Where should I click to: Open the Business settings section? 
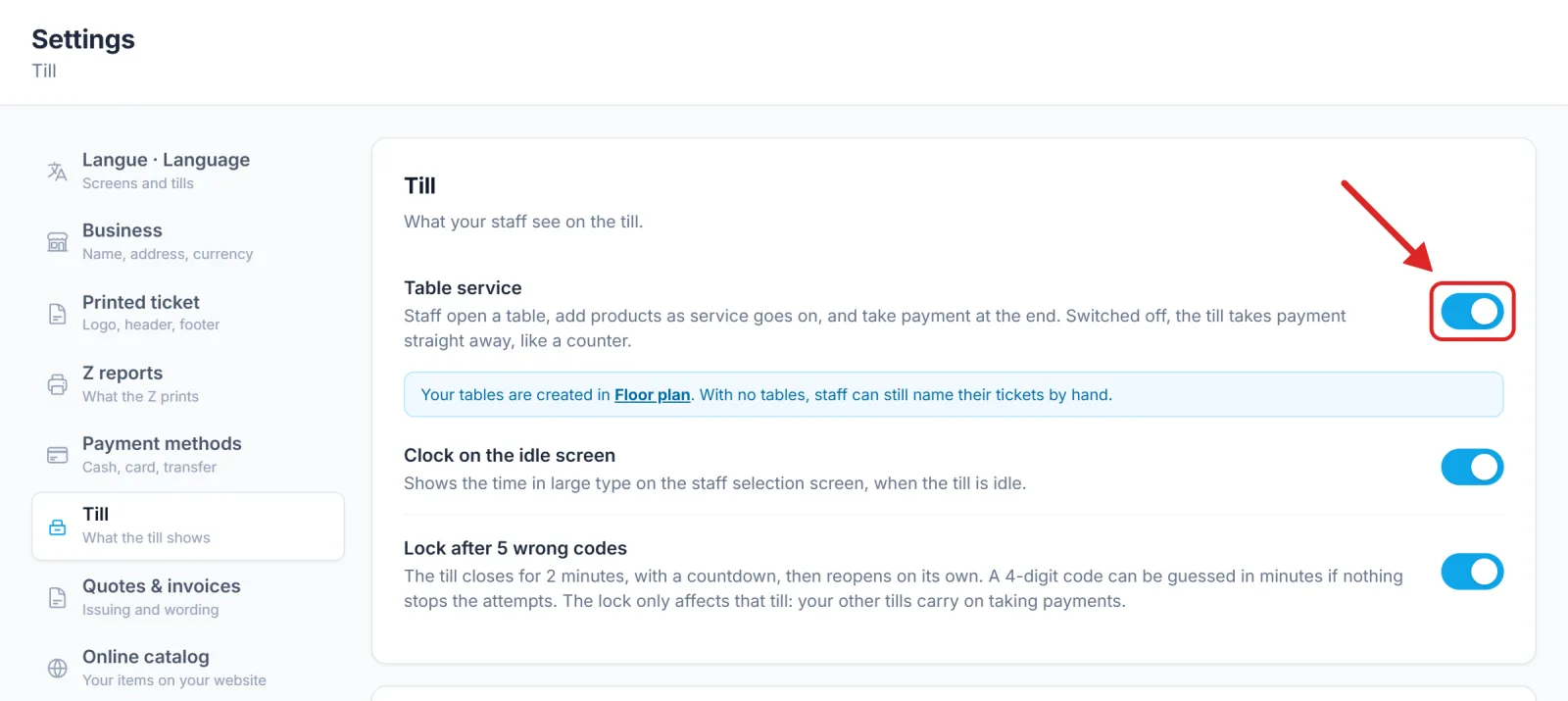click(x=188, y=242)
